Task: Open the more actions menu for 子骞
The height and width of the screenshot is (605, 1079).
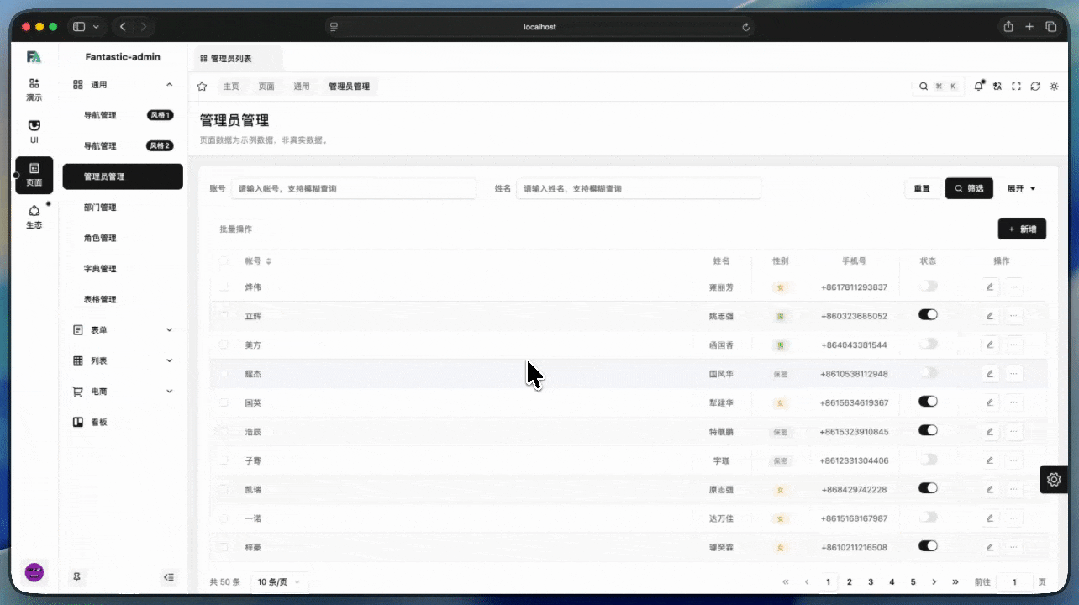Action: pos(1014,460)
